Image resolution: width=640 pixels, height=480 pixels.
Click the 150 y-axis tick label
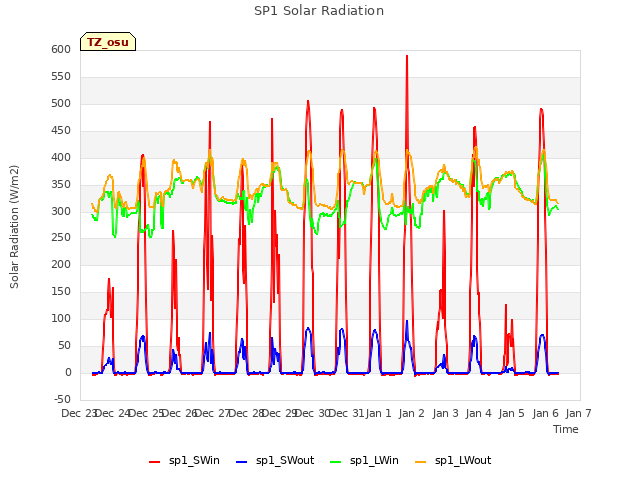point(61,291)
